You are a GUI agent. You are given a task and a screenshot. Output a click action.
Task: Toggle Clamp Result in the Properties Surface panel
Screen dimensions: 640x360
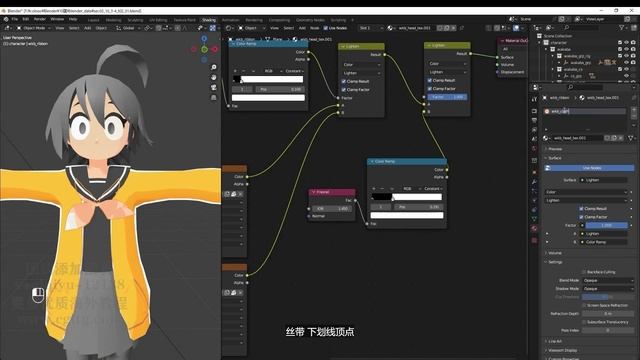point(581,209)
